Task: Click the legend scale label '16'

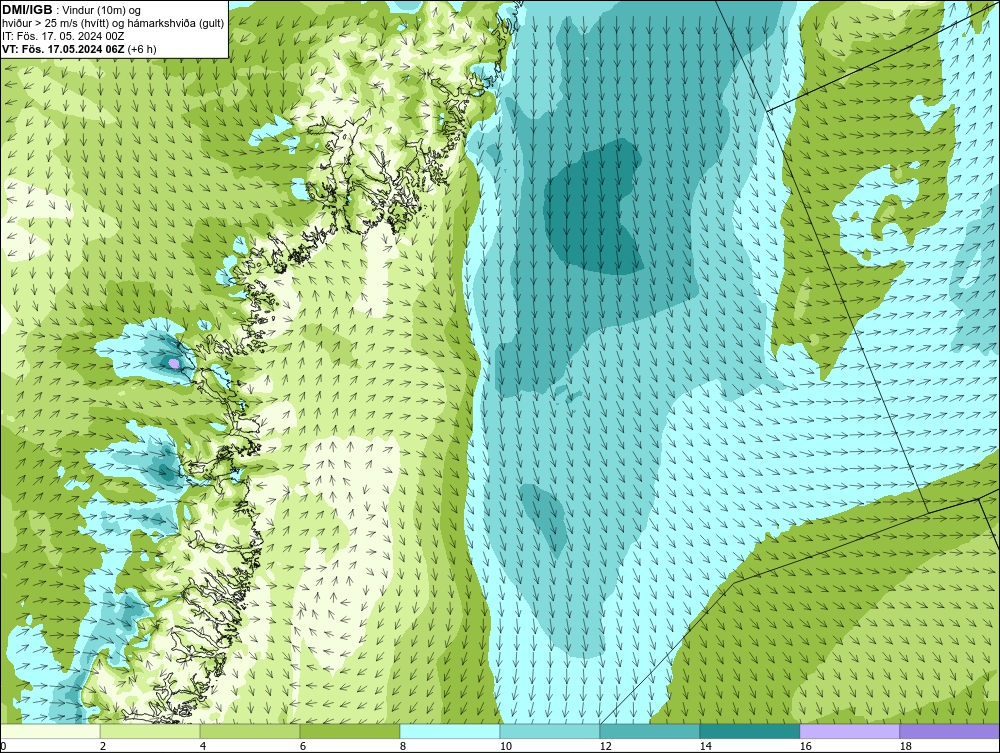Action: click(x=805, y=746)
